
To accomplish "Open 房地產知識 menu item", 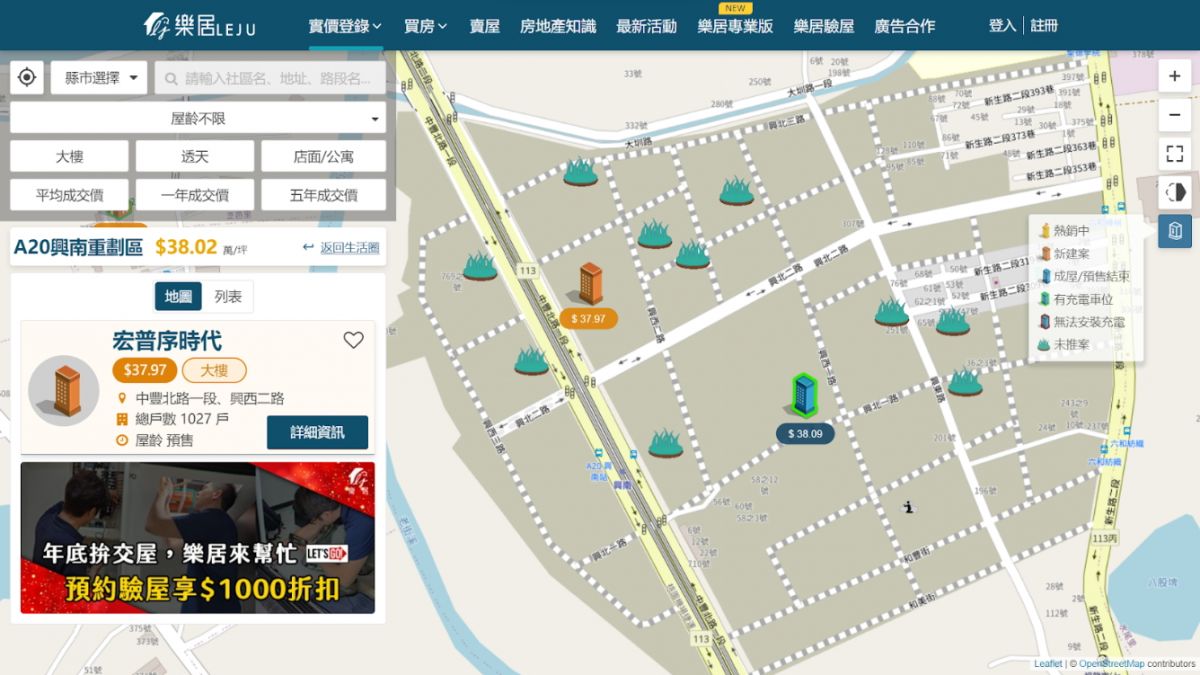I will [x=558, y=26].
